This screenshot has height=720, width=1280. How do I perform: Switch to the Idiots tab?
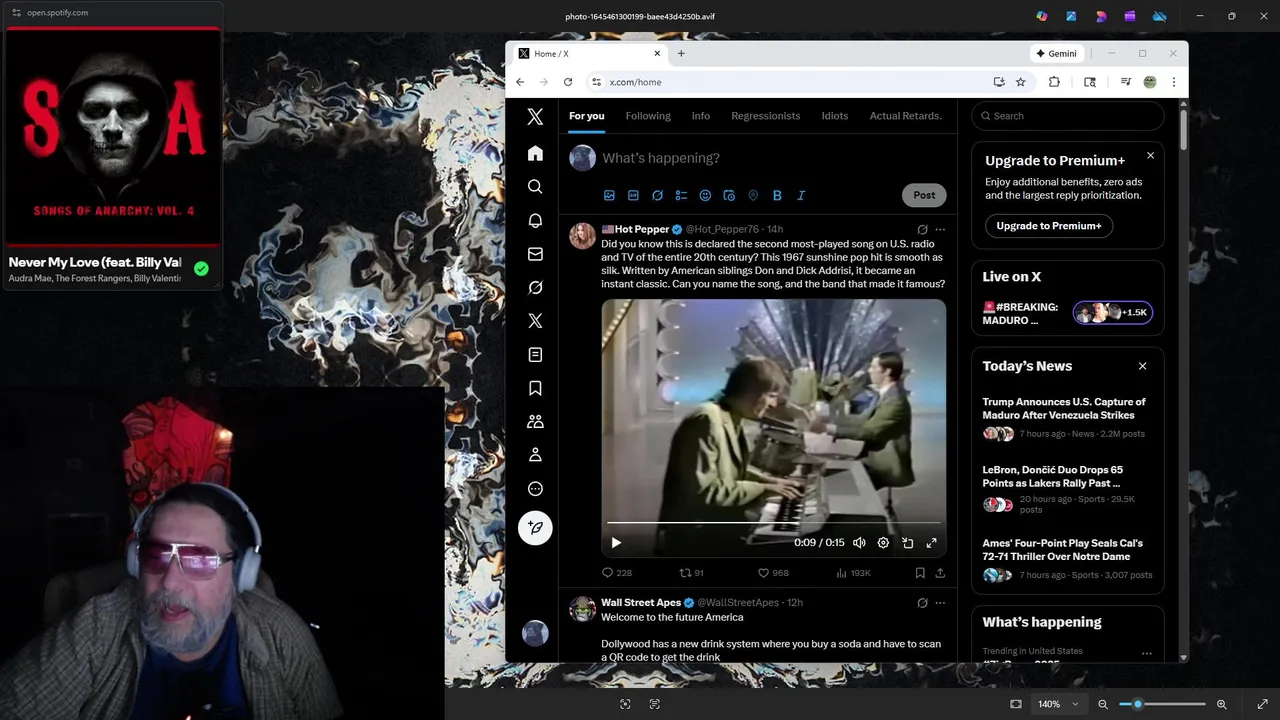click(x=835, y=116)
